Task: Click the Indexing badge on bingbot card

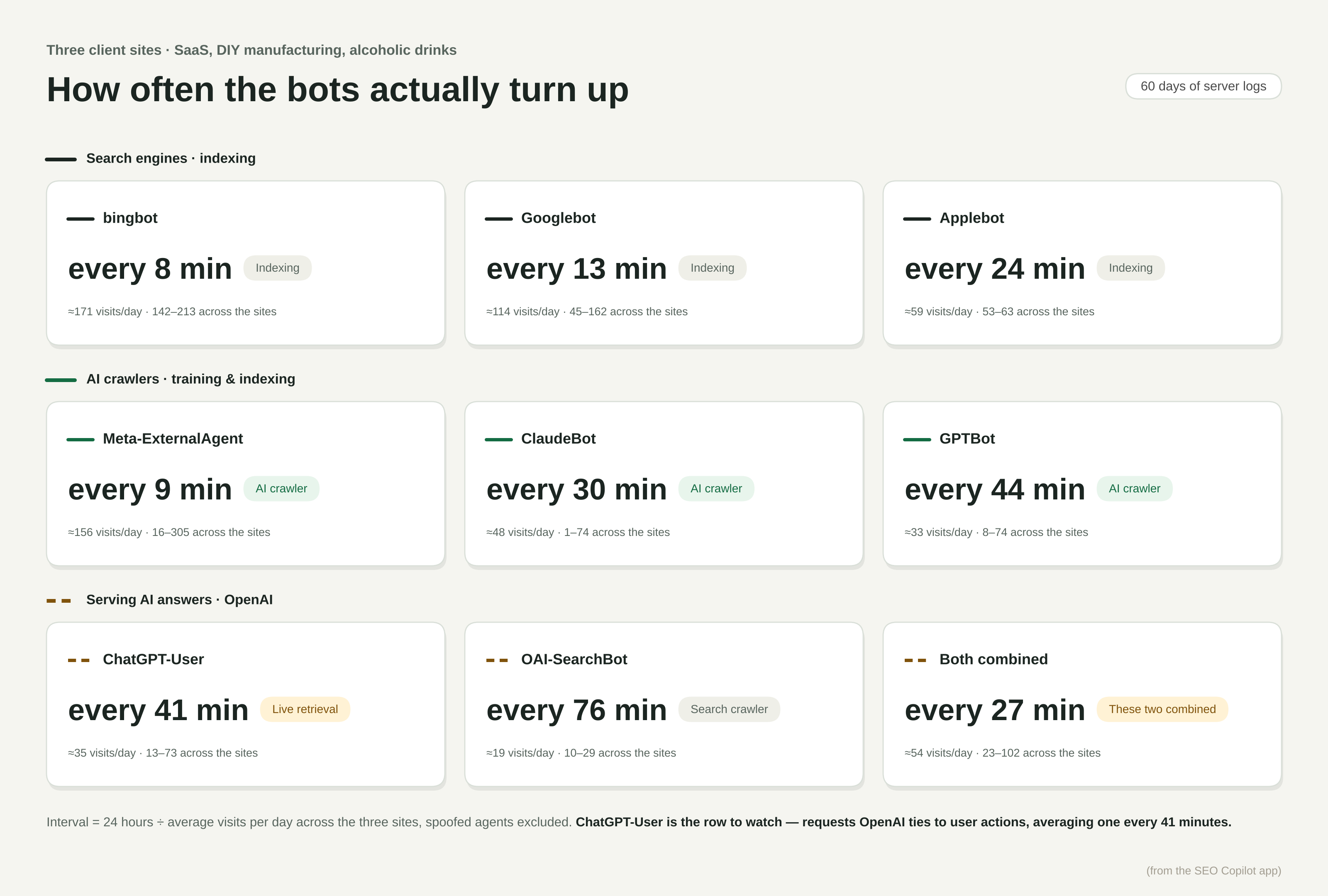Action: pyautogui.click(x=277, y=268)
